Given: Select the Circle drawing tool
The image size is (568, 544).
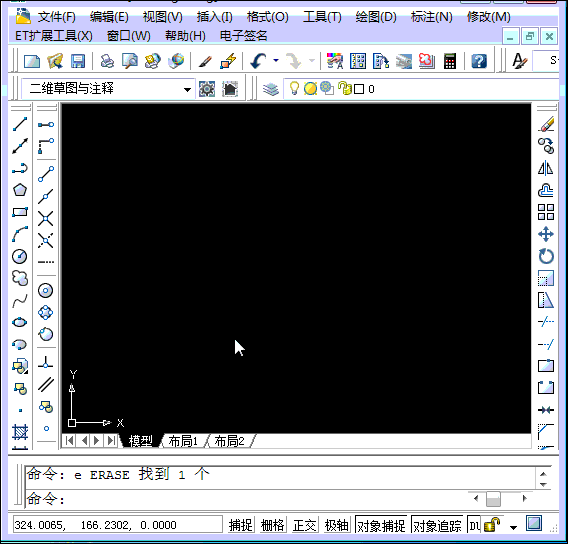Looking at the screenshot, I should [x=20, y=256].
